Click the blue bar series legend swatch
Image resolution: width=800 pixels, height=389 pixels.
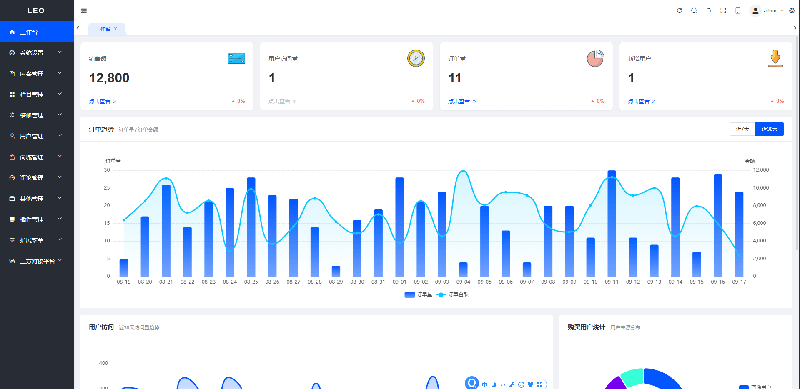point(410,295)
